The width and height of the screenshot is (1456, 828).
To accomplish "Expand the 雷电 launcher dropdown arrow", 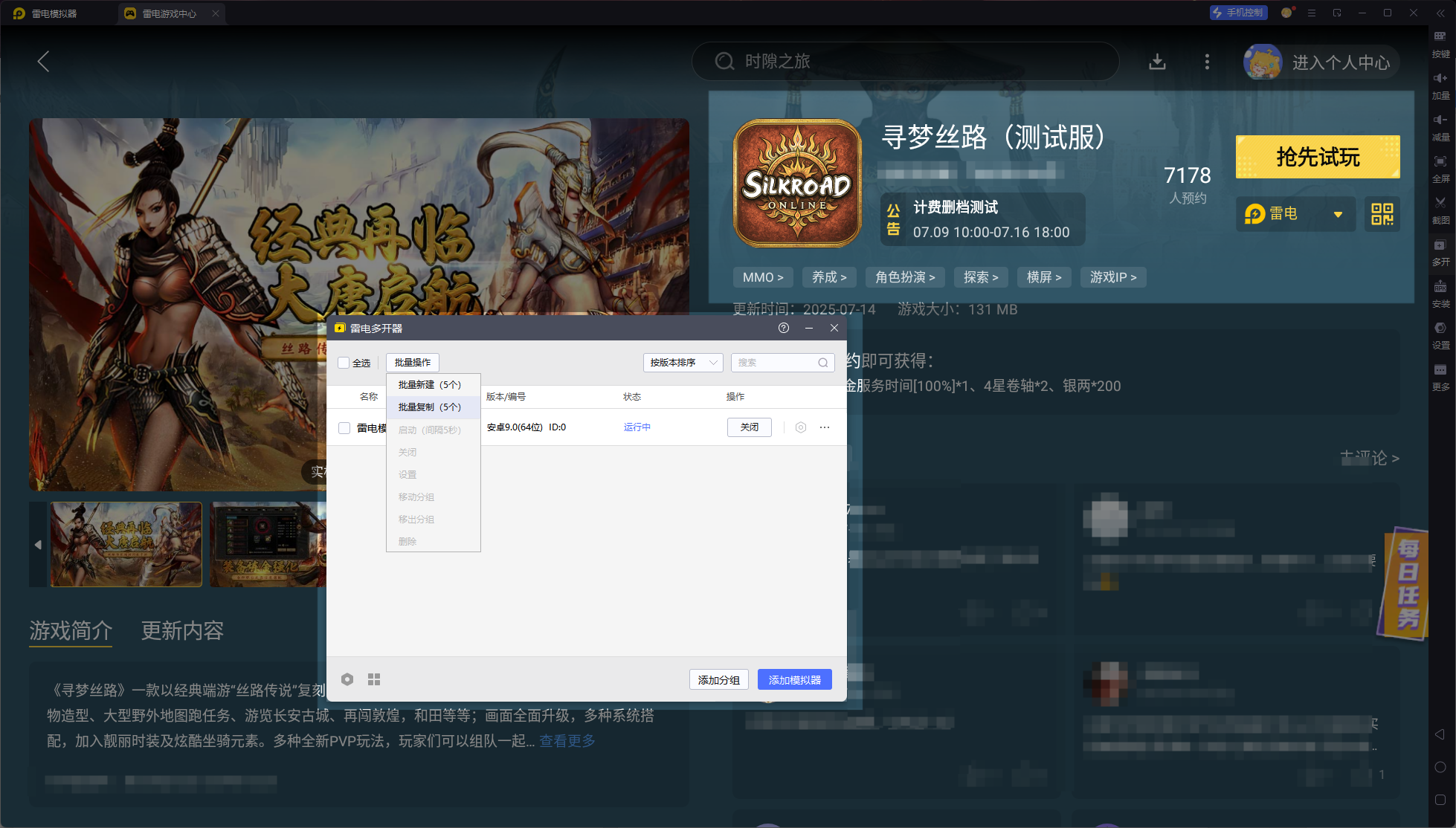I will 1339,214.
